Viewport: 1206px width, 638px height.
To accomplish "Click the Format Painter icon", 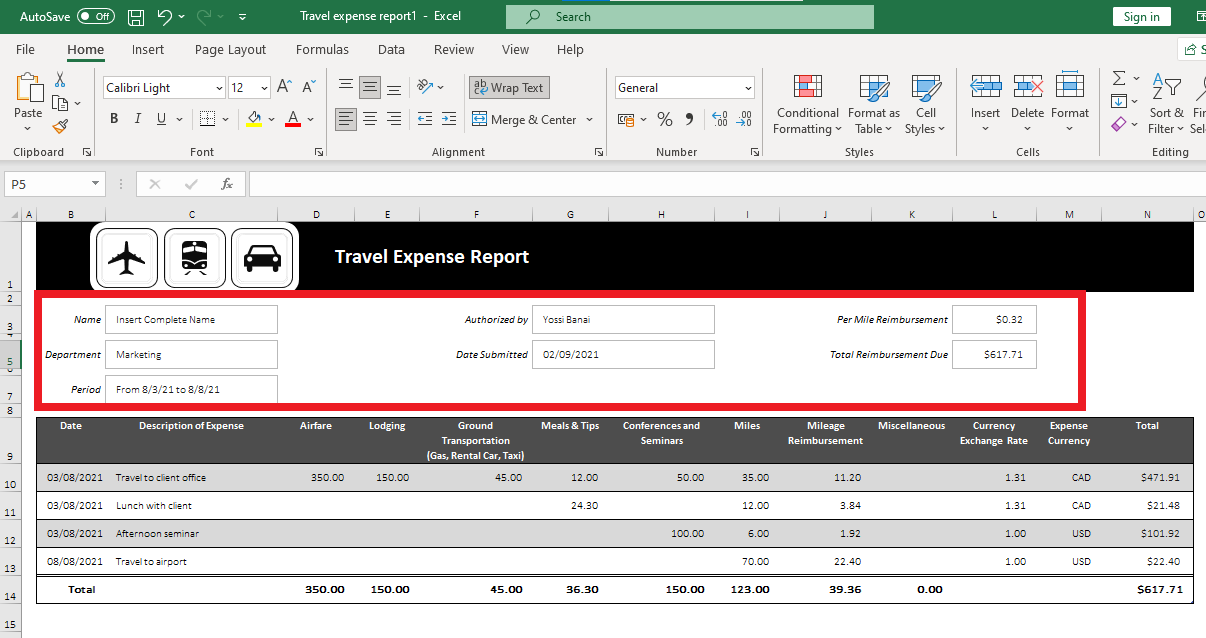I will point(60,126).
